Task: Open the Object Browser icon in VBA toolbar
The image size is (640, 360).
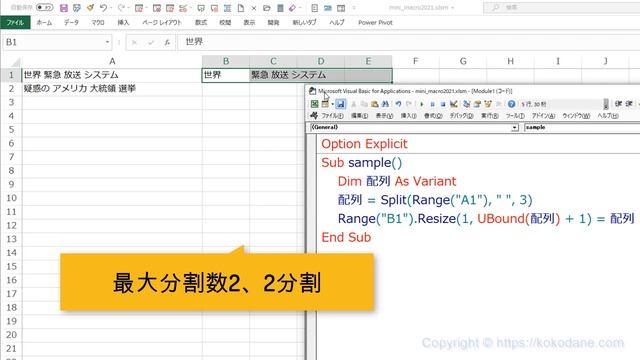Action: pos(488,104)
